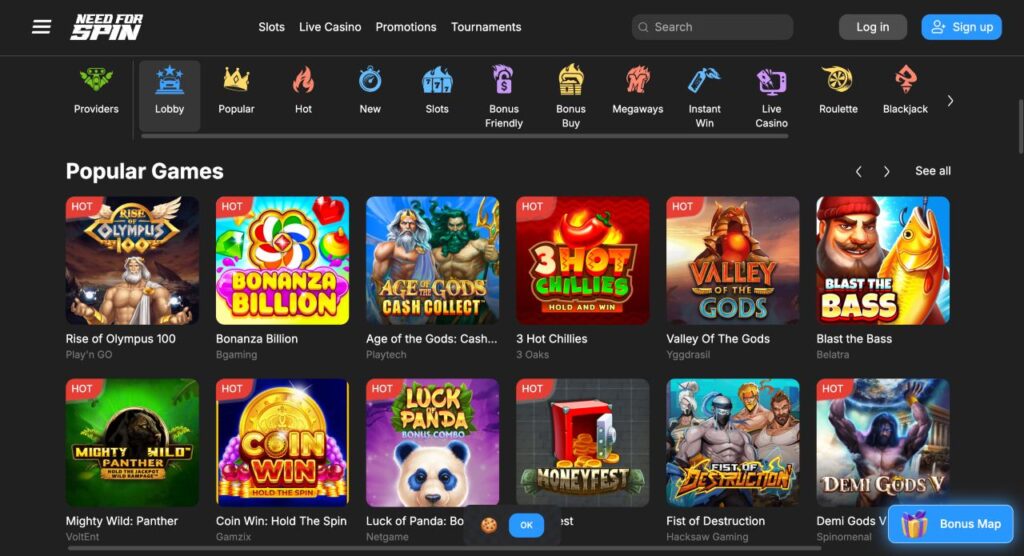The width and height of the screenshot is (1024, 556).
Task: Show next Popular Games with right chevron
Action: 886,171
